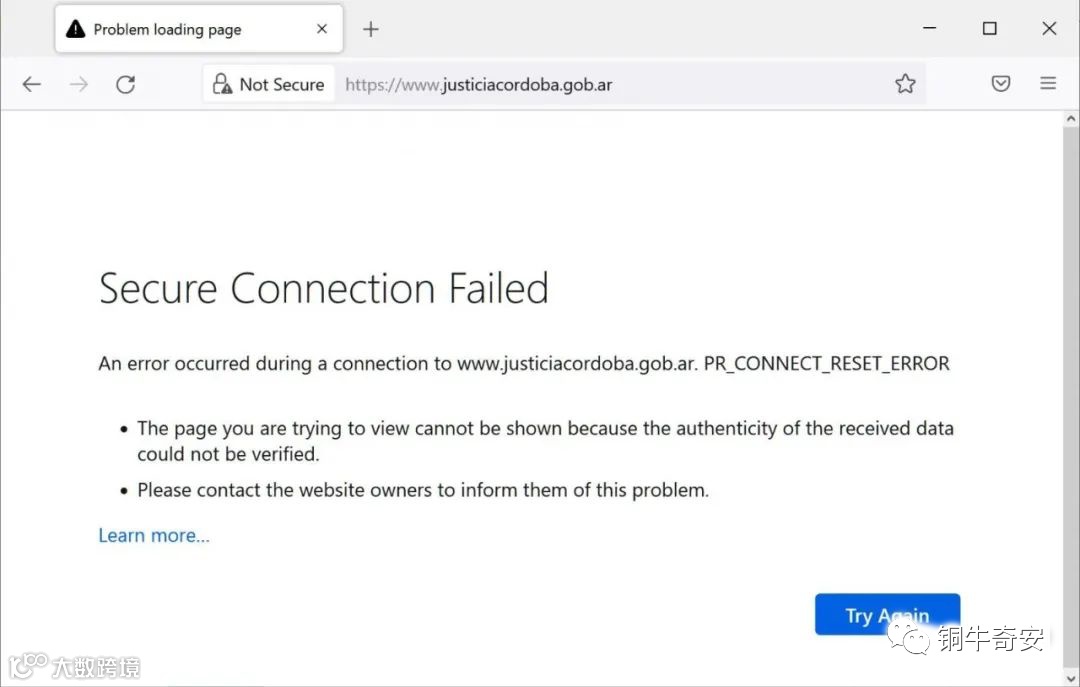The image size is (1080, 687).
Task: Click the scrollbar up arrow
Action: point(1071,121)
